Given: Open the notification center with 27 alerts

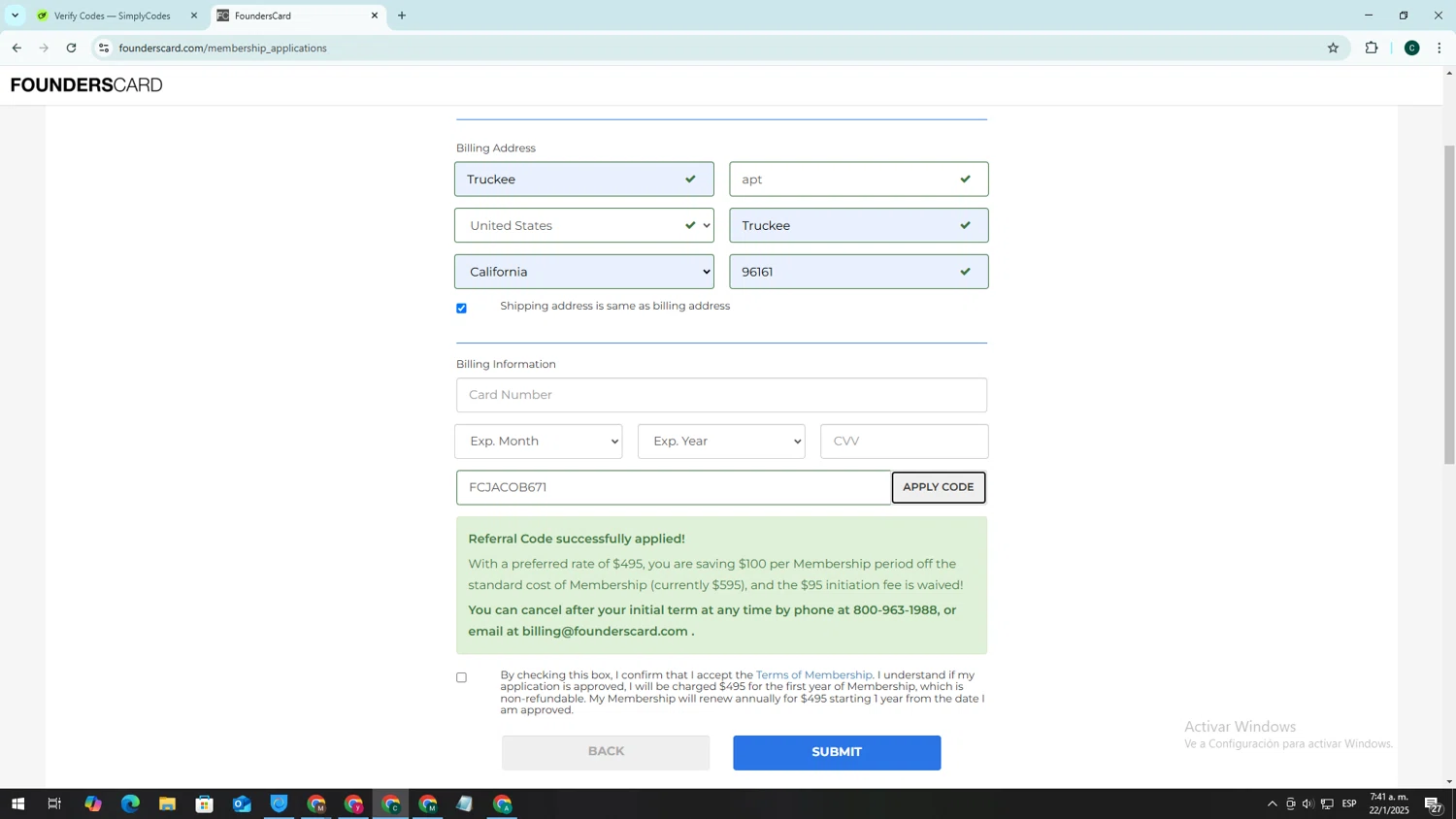Looking at the screenshot, I should coord(1434,803).
